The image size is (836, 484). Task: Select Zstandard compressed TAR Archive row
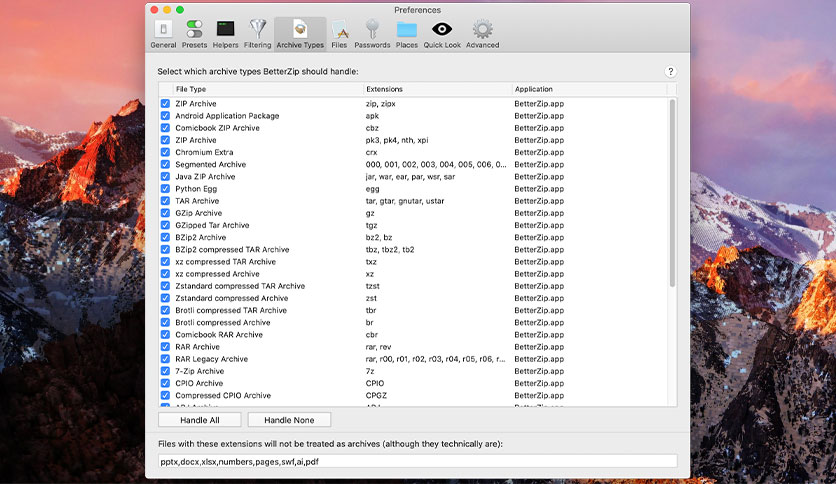click(413, 286)
